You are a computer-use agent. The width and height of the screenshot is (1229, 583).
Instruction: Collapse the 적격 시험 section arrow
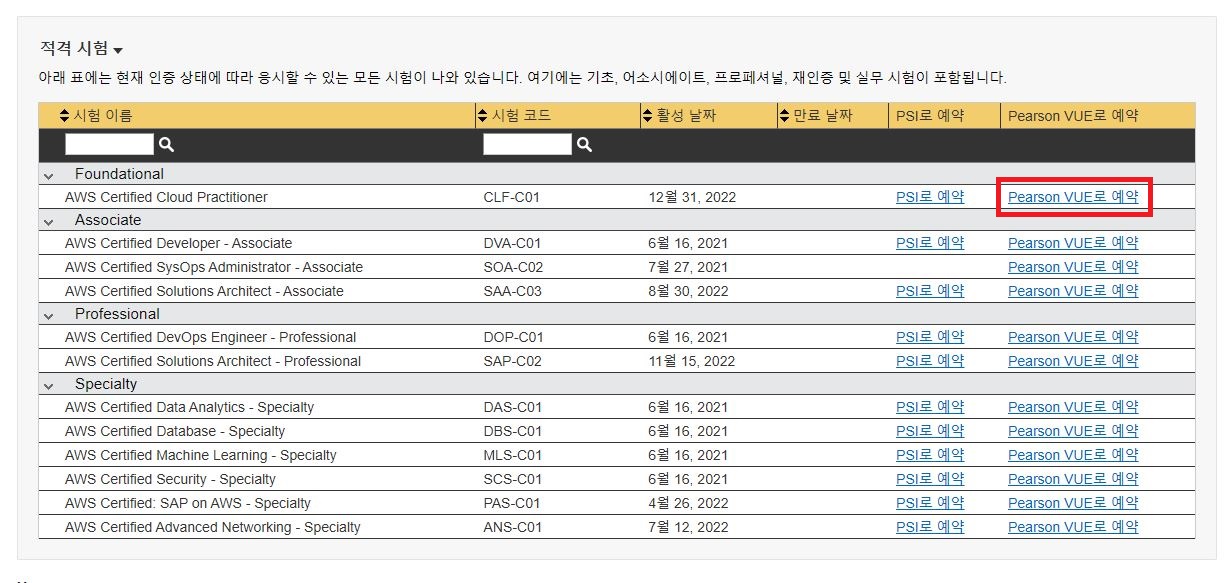118,50
